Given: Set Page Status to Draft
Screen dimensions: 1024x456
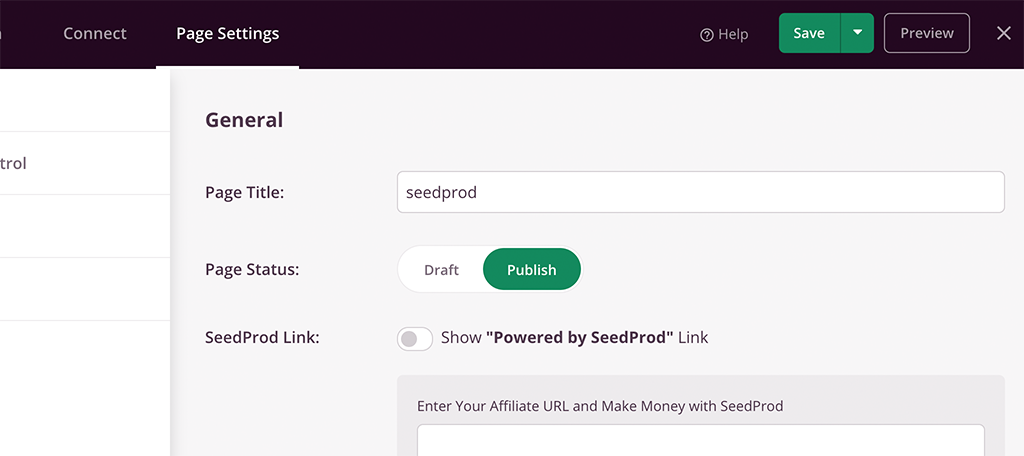Looking at the screenshot, I should click(x=441, y=270).
